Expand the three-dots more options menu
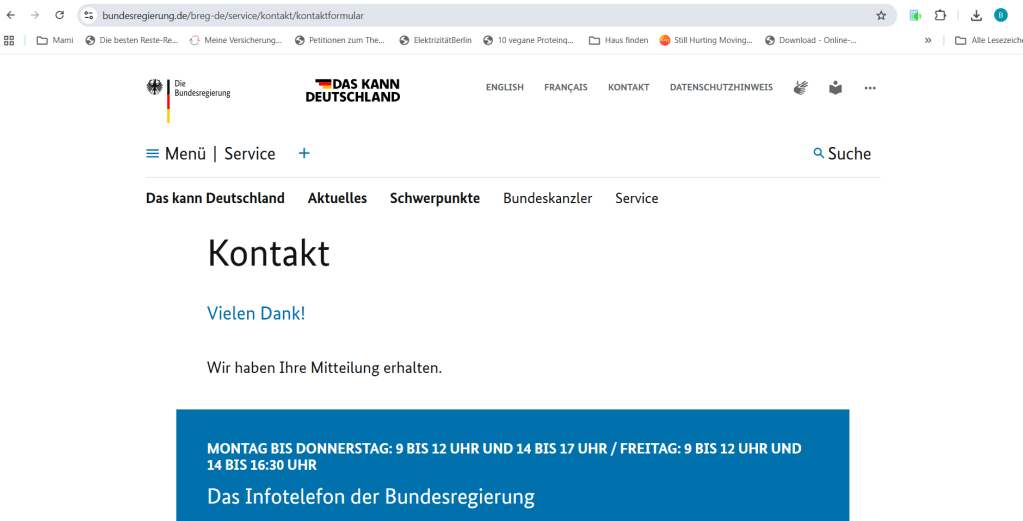The width and height of the screenshot is (1023, 521). (870, 88)
